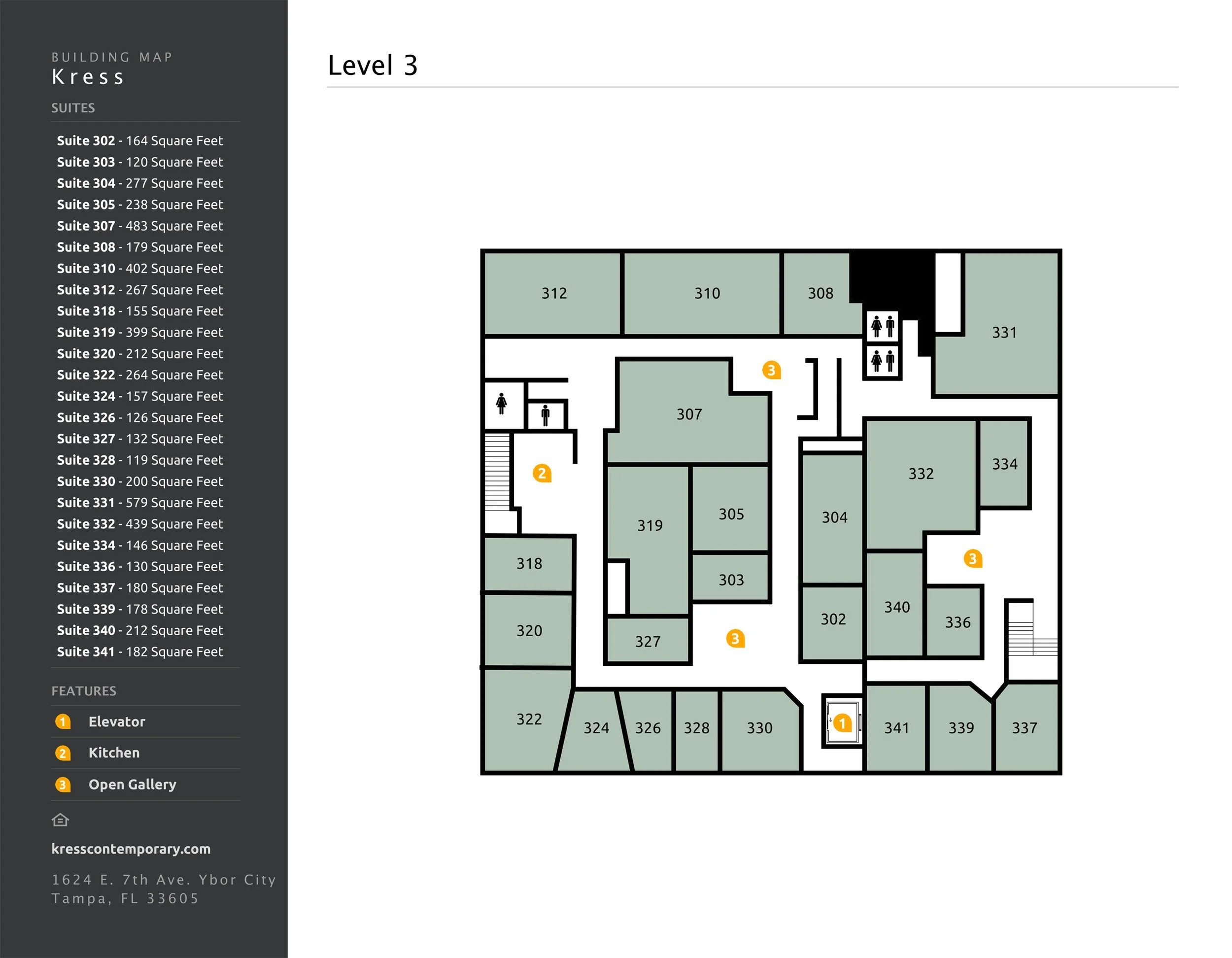Click the Kitchen marker number 2 on map
1232x958 pixels.
coord(542,473)
